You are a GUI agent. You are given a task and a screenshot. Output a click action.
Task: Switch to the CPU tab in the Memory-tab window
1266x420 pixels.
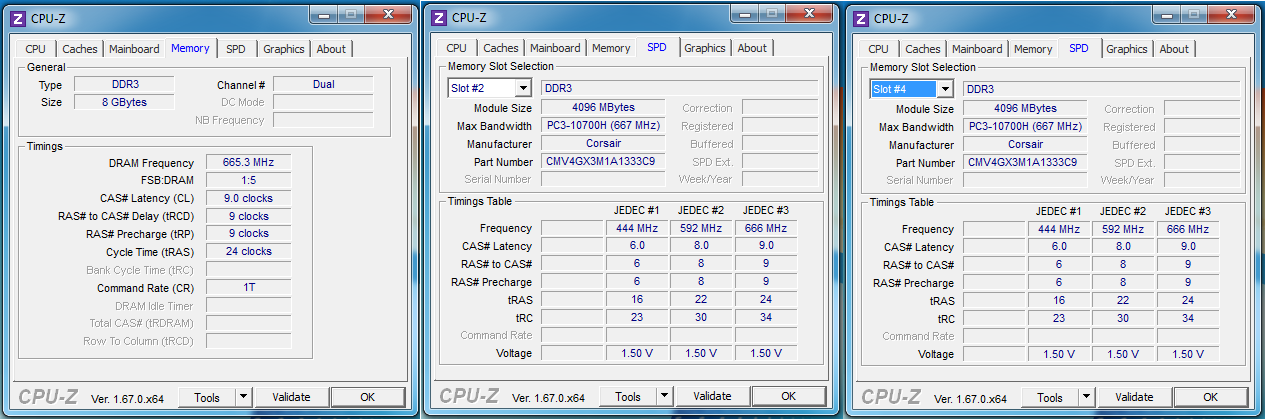35,49
